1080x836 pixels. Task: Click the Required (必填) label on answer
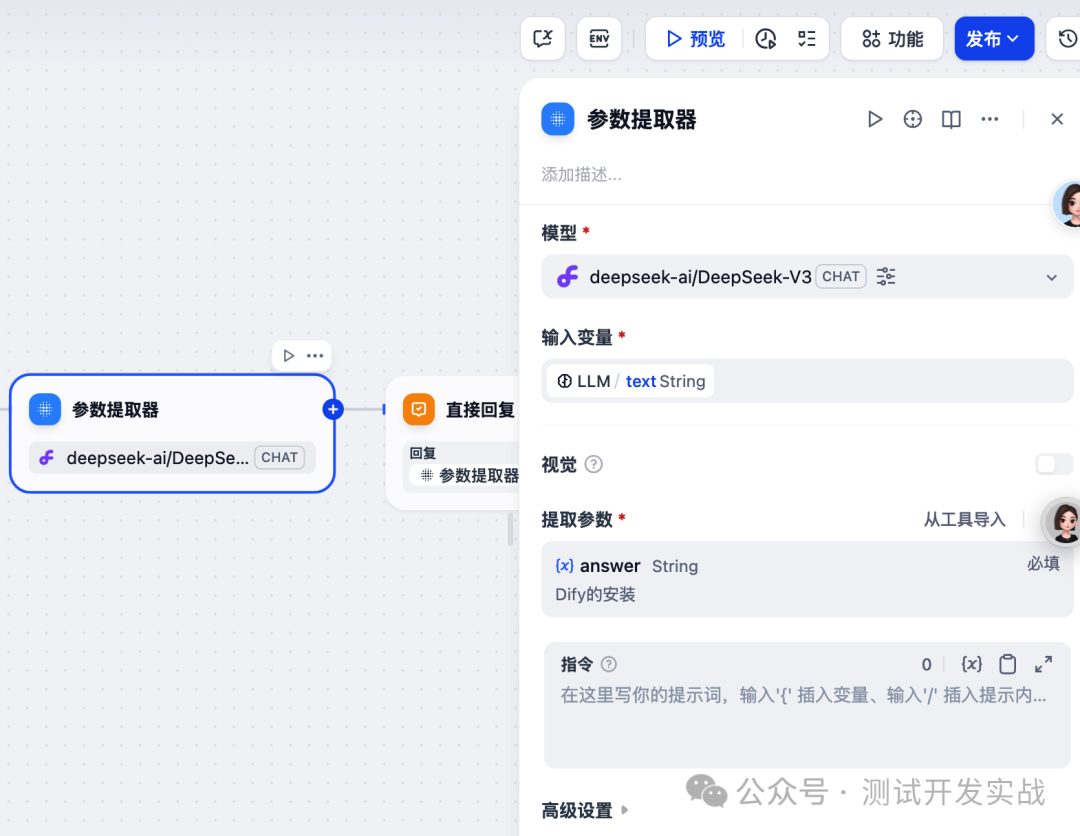tap(1043, 564)
